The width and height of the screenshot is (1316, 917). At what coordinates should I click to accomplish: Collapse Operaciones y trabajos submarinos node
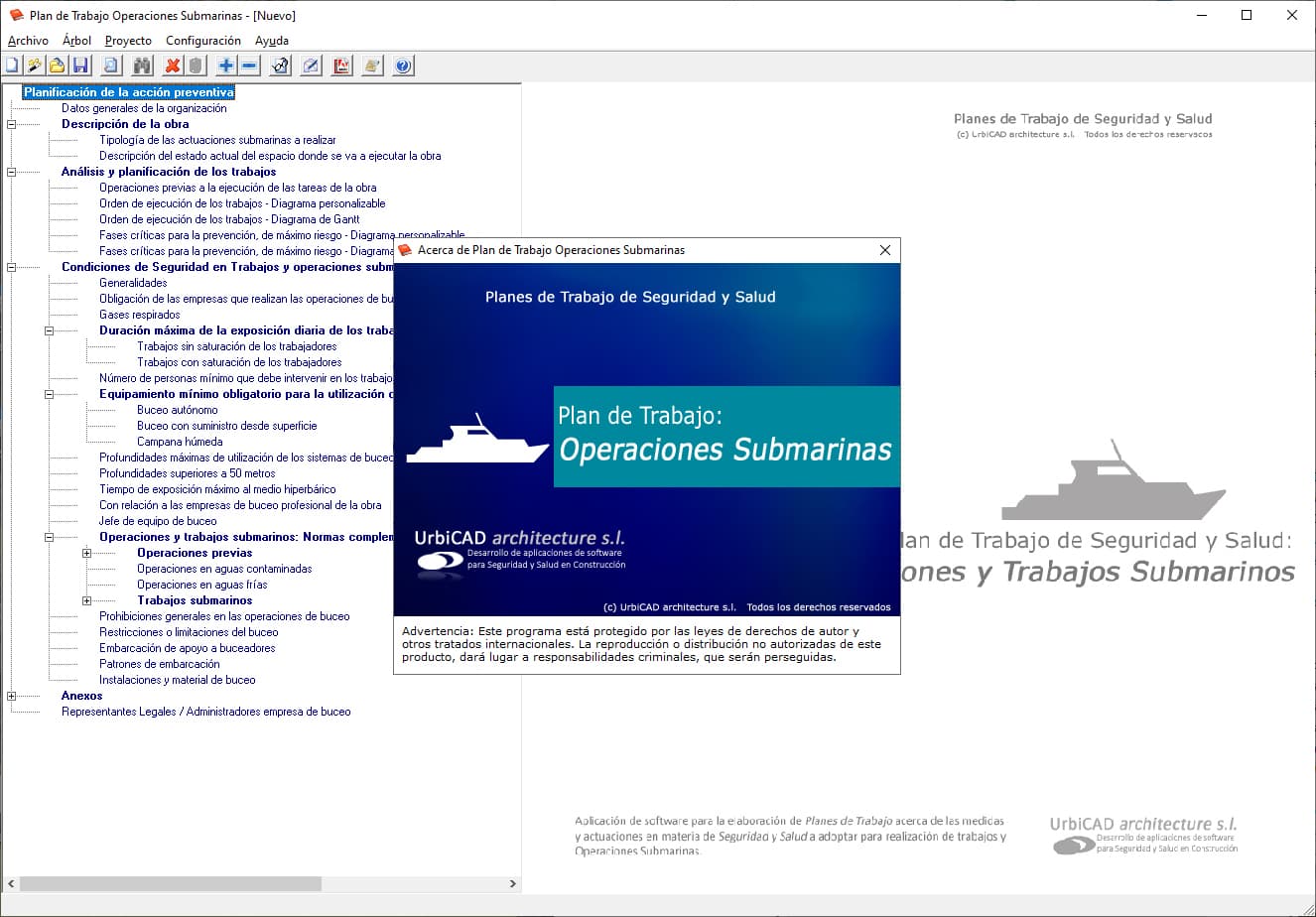coord(49,537)
